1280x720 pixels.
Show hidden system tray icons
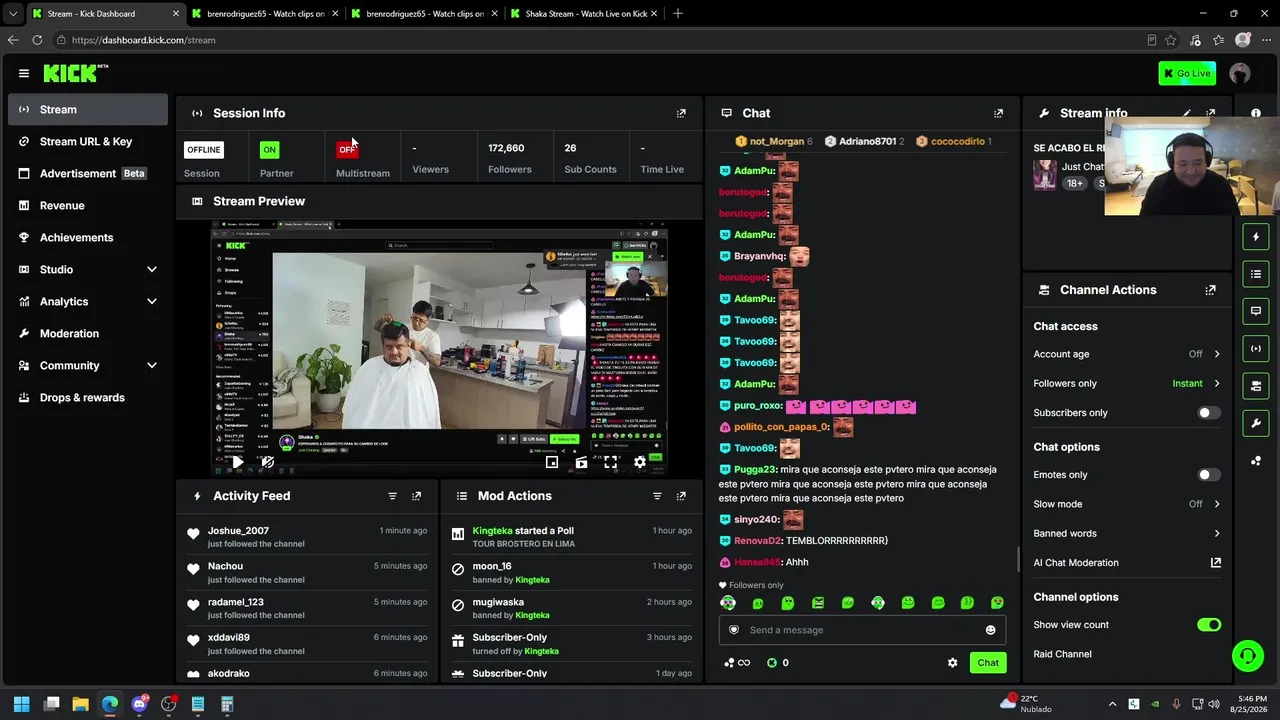pyautogui.click(x=1112, y=704)
